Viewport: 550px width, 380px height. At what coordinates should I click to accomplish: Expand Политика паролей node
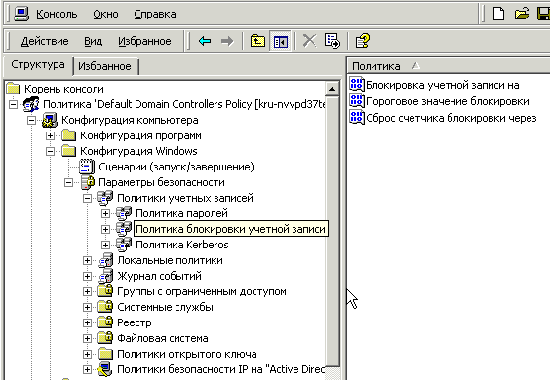pyautogui.click(x=105, y=213)
